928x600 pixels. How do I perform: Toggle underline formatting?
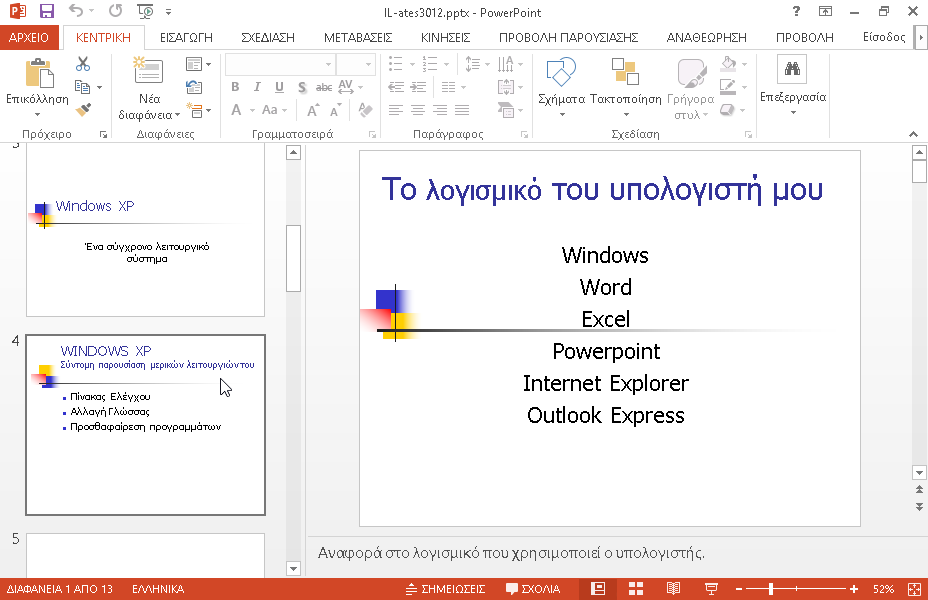coord(279,87)
